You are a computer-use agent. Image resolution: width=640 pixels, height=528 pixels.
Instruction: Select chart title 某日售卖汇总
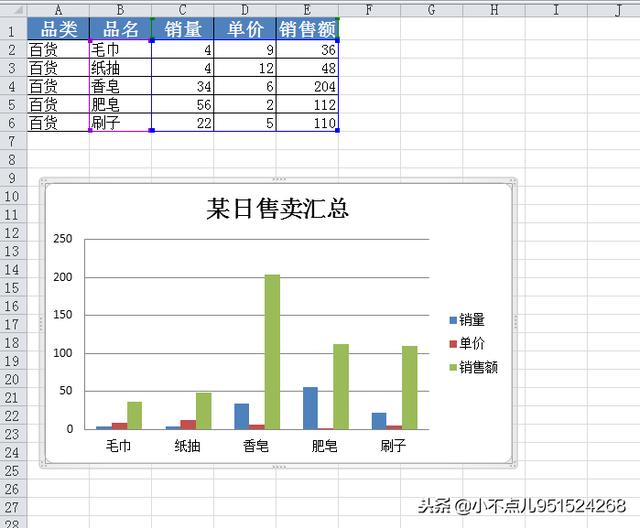[x=278, y=209]
